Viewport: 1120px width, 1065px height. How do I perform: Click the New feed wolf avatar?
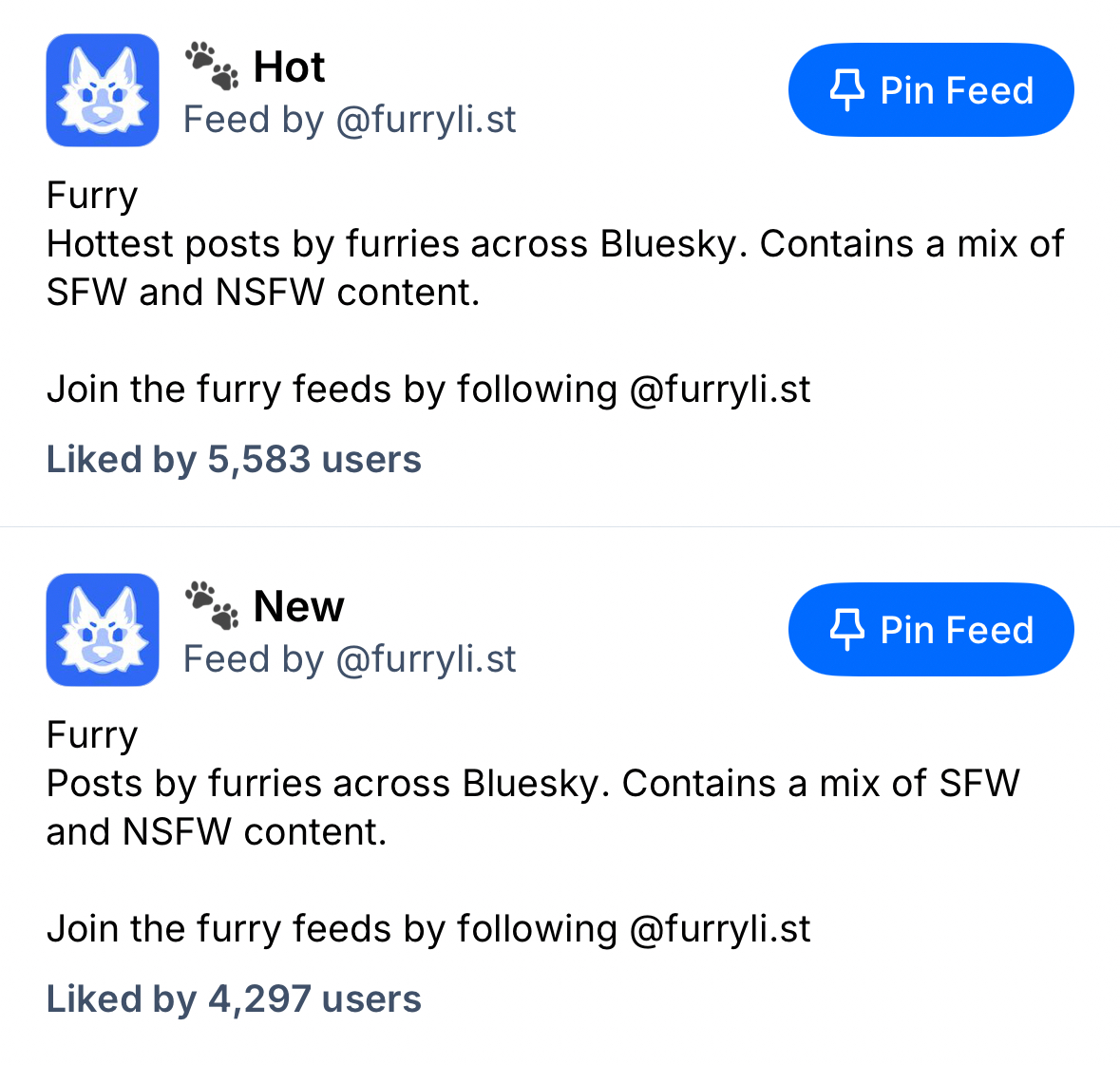click(x=103, y=630)
